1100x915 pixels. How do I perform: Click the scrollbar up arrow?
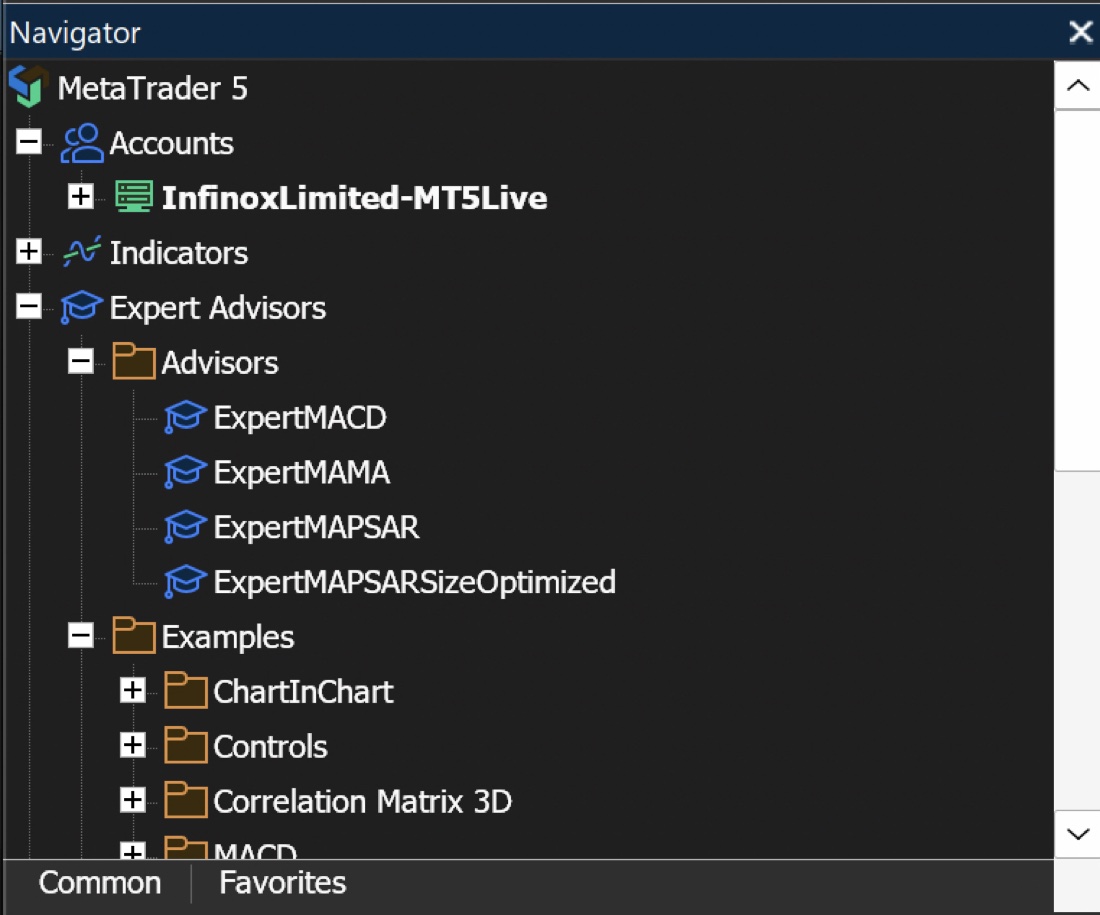1078,86
